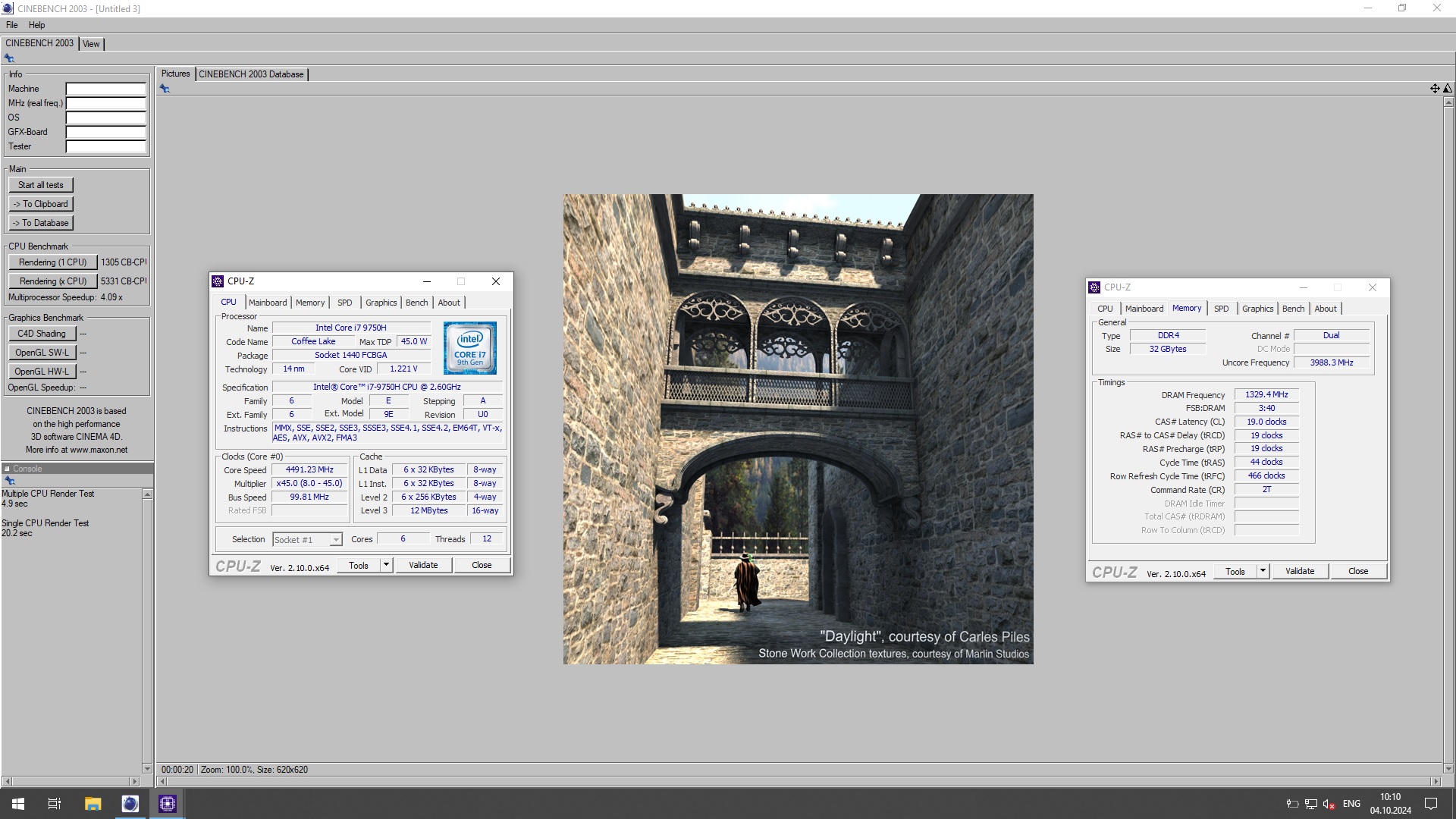The width and height of the screenshot is (1456, 819).
Task: Click the power/battery icon in system tray
Action: pos(1292,804)
